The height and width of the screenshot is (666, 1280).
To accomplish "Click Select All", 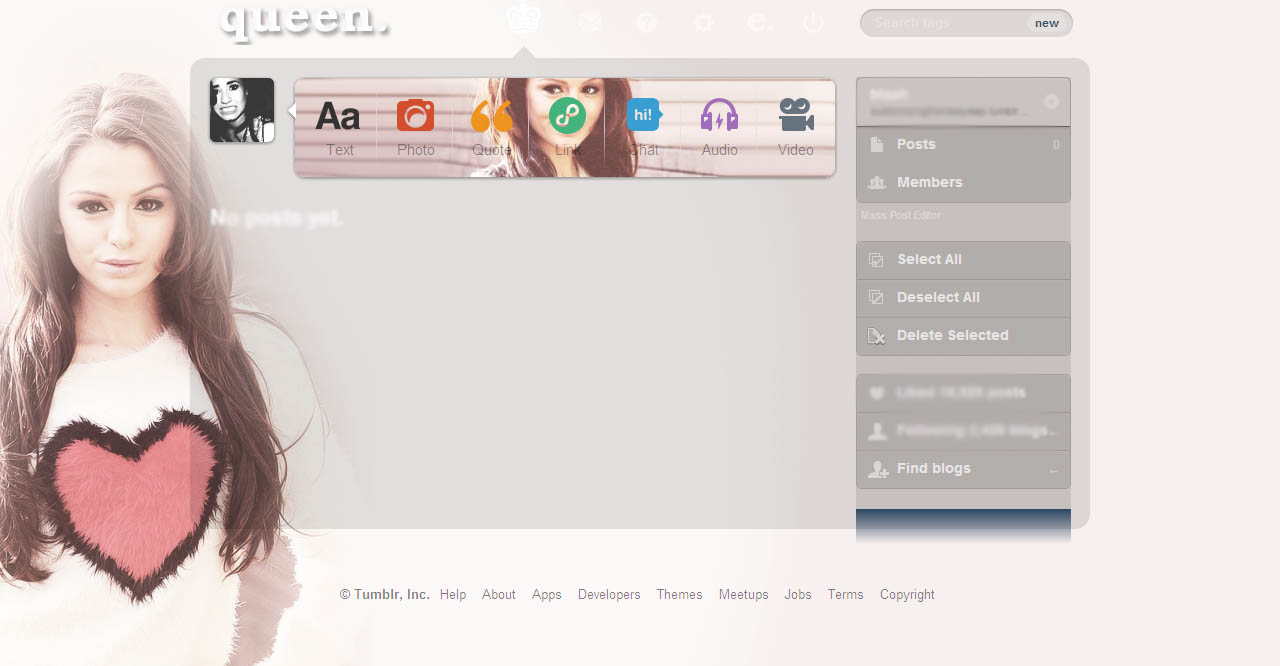I will (x=963, y=260).
